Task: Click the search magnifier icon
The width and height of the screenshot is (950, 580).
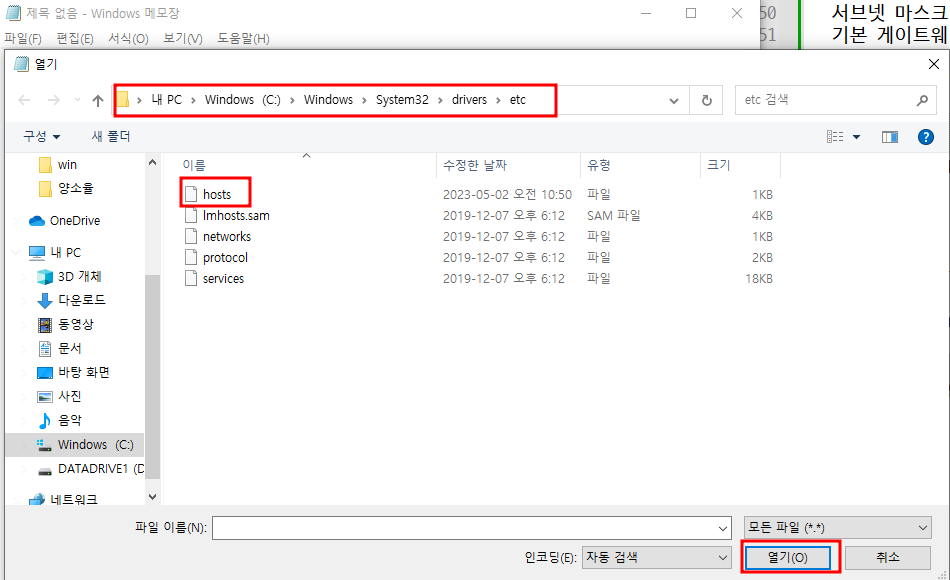Action: click(922, 100)
